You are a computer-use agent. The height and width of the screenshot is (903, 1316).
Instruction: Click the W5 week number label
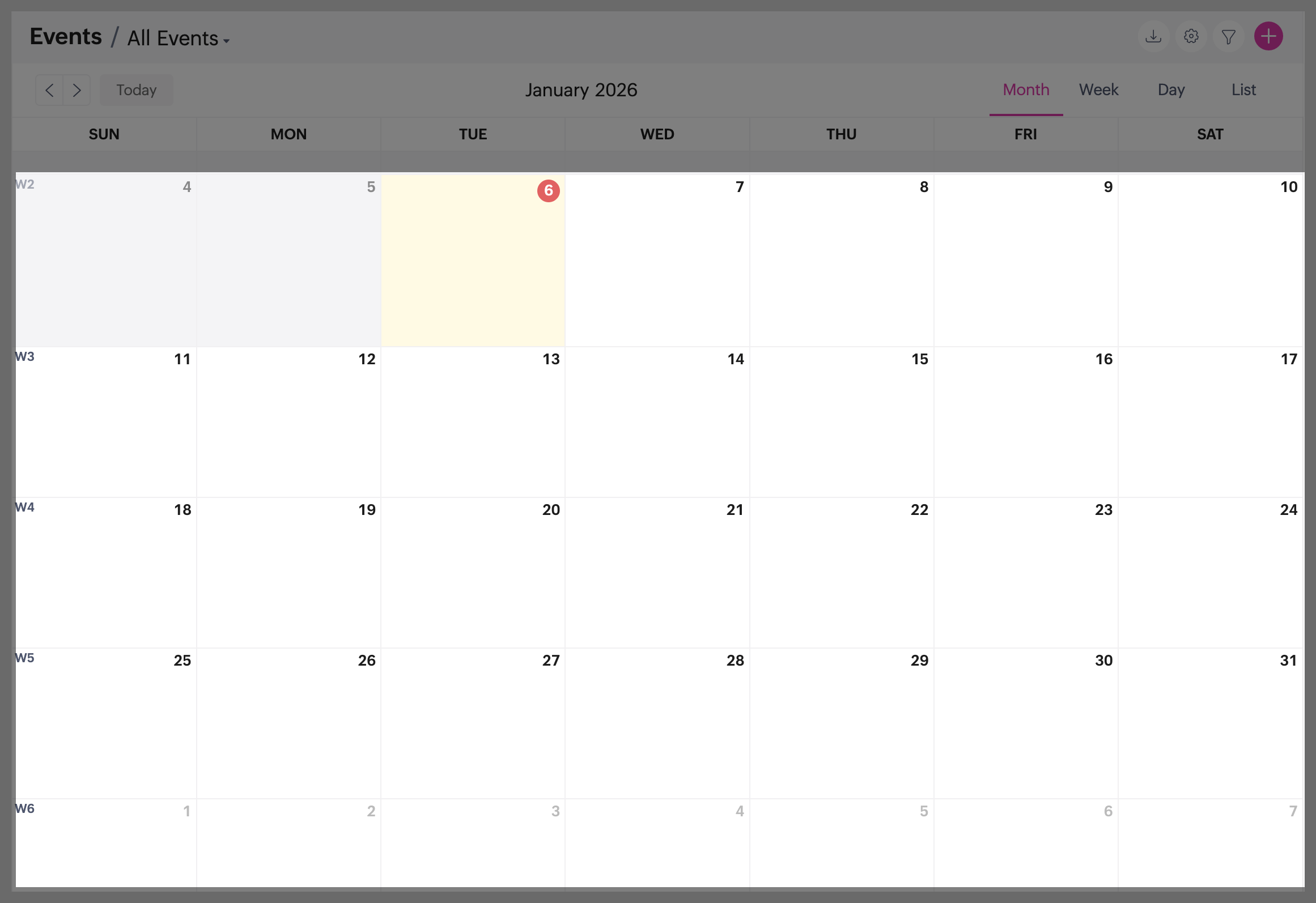pos(25,658)
